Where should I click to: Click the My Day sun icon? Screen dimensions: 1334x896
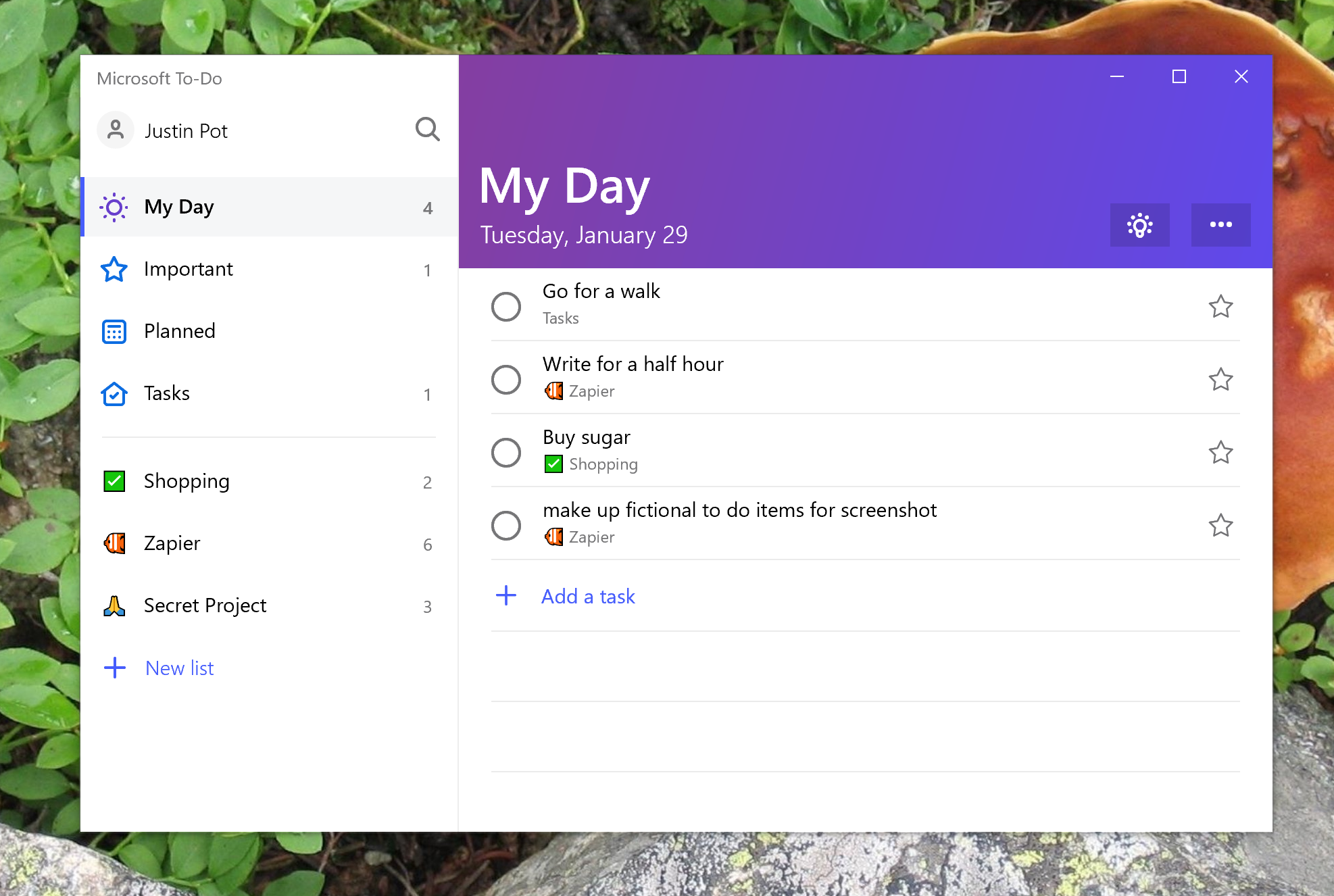coord(114,206)
